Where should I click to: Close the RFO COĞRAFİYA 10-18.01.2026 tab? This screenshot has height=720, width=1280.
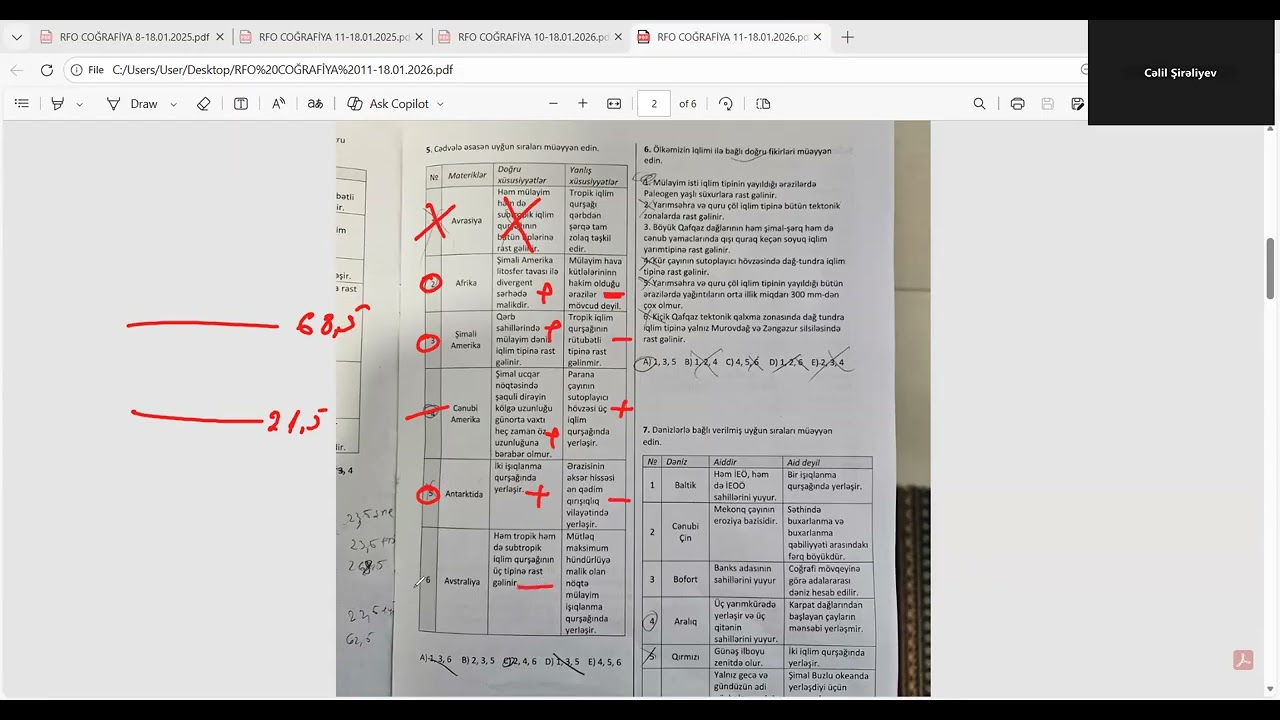[x=618, y=37]
